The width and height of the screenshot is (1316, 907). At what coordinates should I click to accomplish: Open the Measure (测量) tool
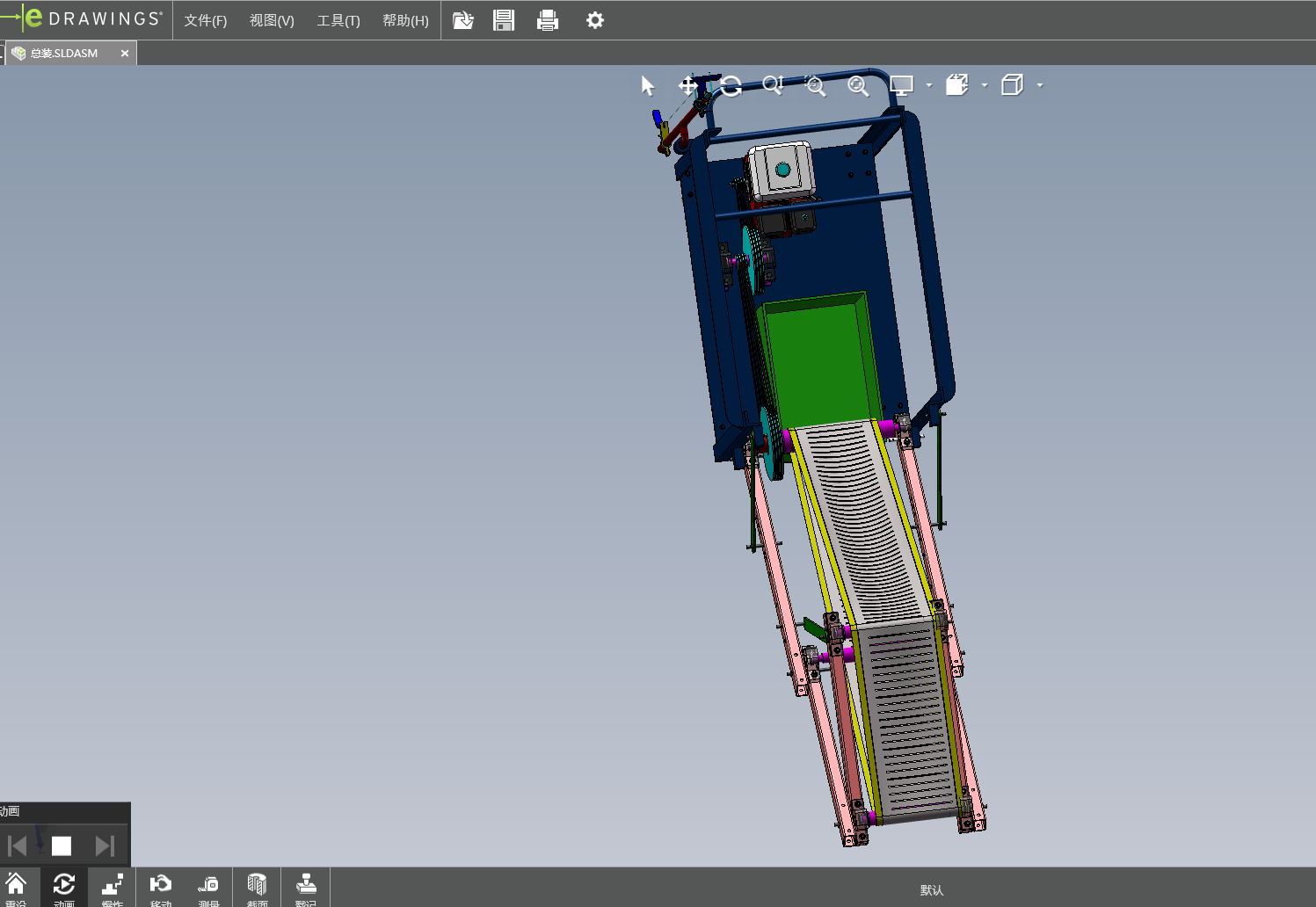pyautogui.click(x=208, y=888)
